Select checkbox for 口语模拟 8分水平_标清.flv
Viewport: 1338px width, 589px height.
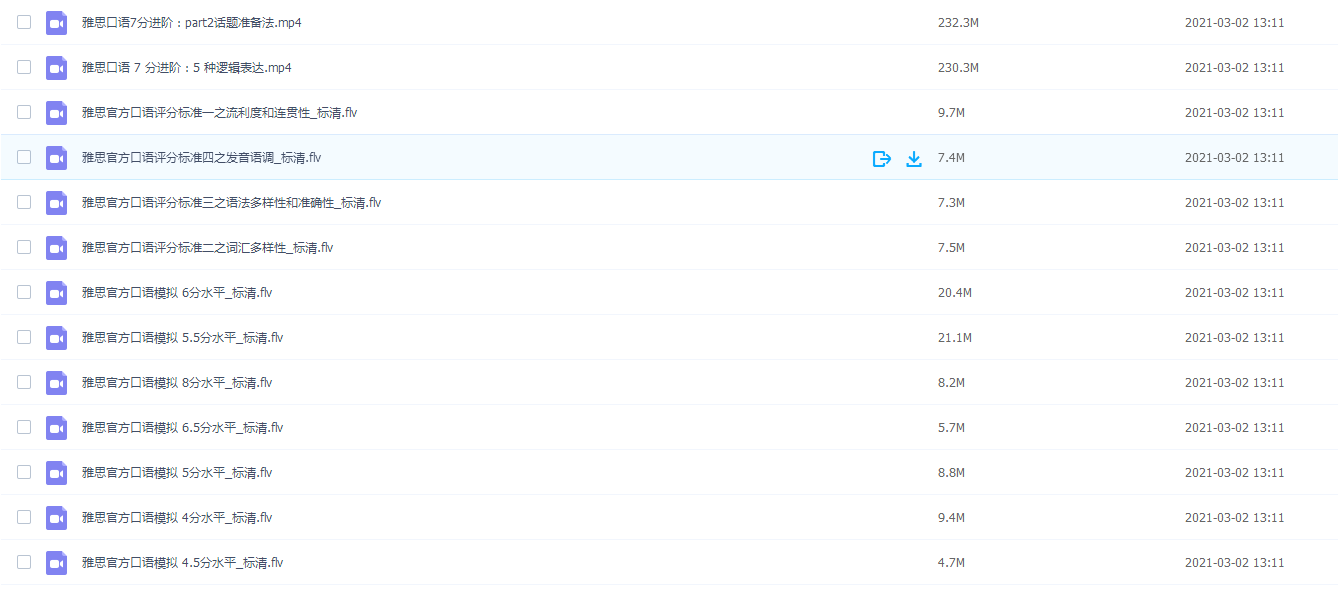coord(24,382)
